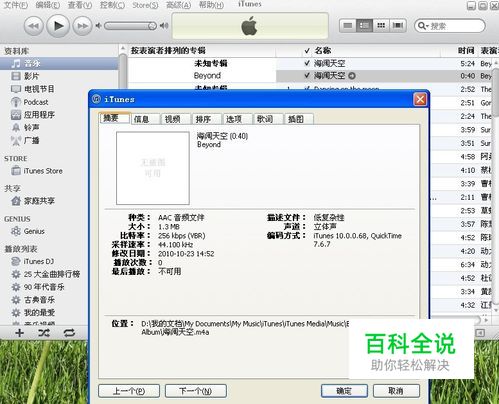Toggle the all-tracks checkmark column header
499x404 pixels.
tap(307, 51)
